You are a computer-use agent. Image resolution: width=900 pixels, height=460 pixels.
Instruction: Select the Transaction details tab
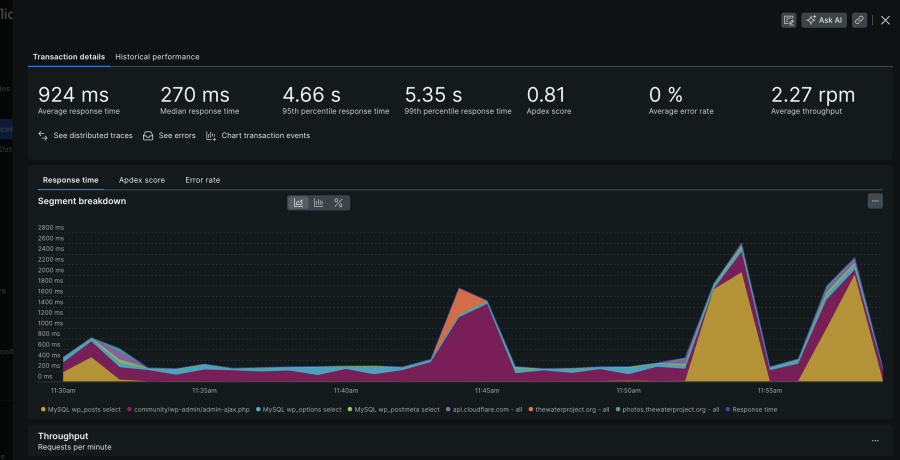[68, 57]
